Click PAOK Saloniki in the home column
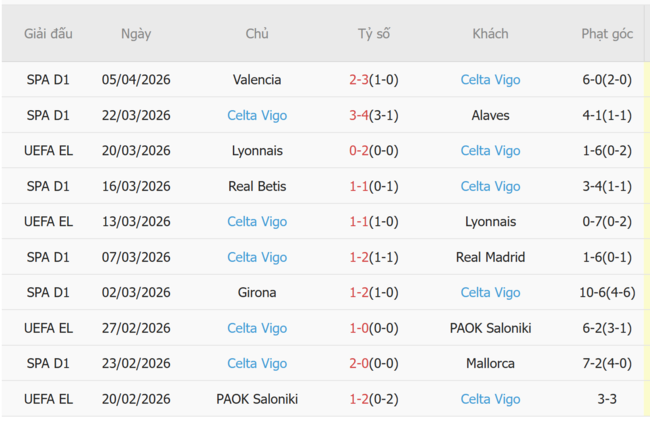Viewport: 650px width, 426px height. [x=257, y=399]
